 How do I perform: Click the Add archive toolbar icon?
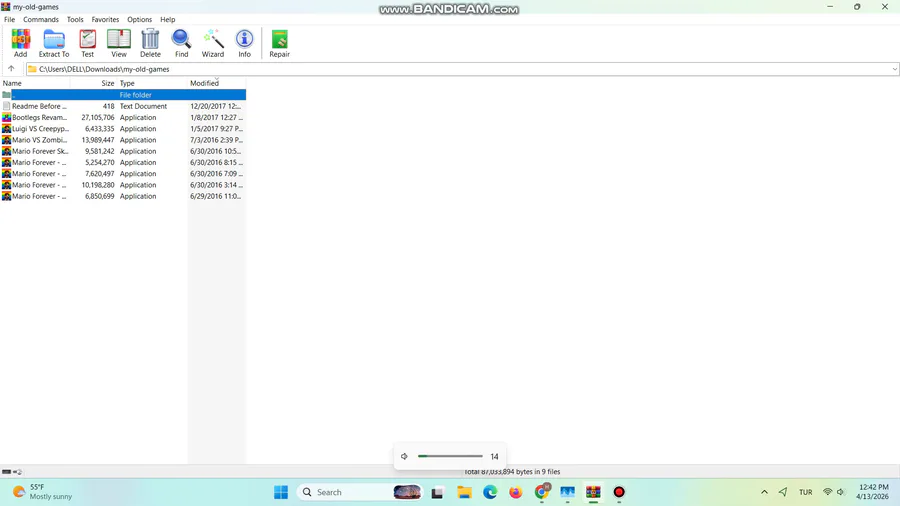click(21, 43)
